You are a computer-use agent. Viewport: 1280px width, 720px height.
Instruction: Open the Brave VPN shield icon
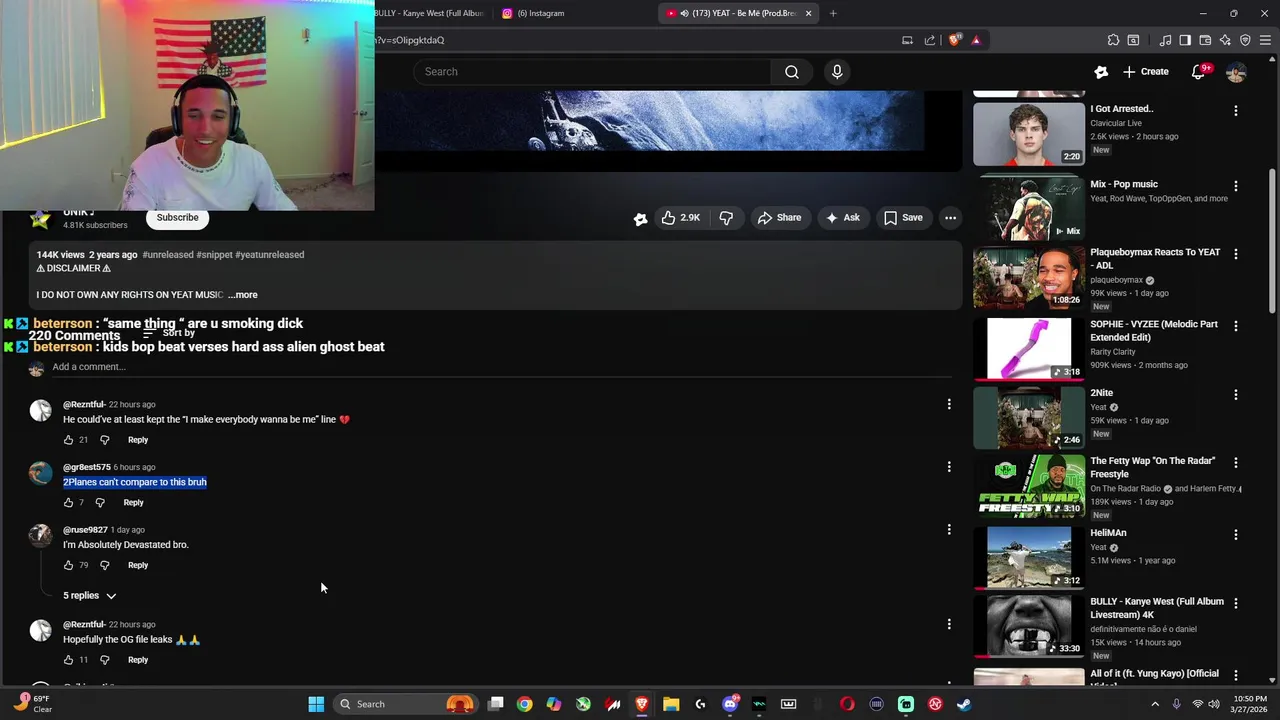pyautogui.click(x=1245, y=40)
